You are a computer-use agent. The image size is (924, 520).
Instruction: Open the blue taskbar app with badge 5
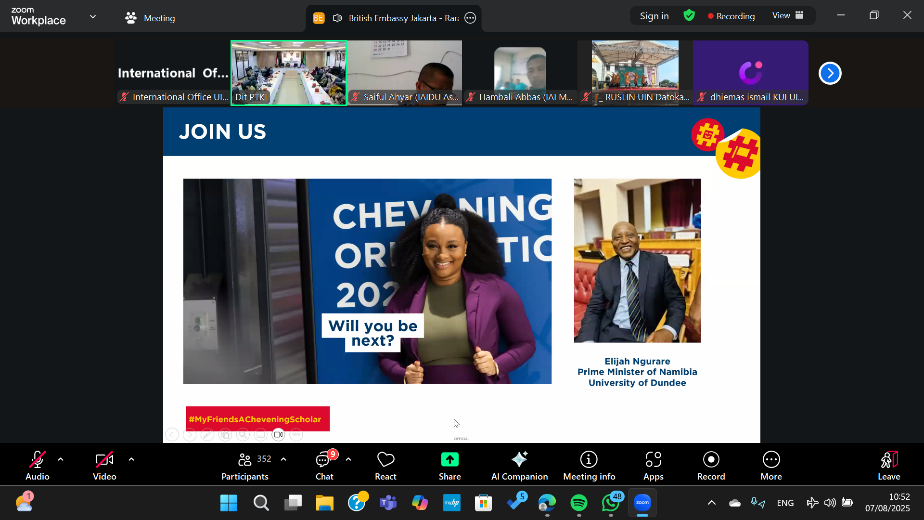coord(516,503)
